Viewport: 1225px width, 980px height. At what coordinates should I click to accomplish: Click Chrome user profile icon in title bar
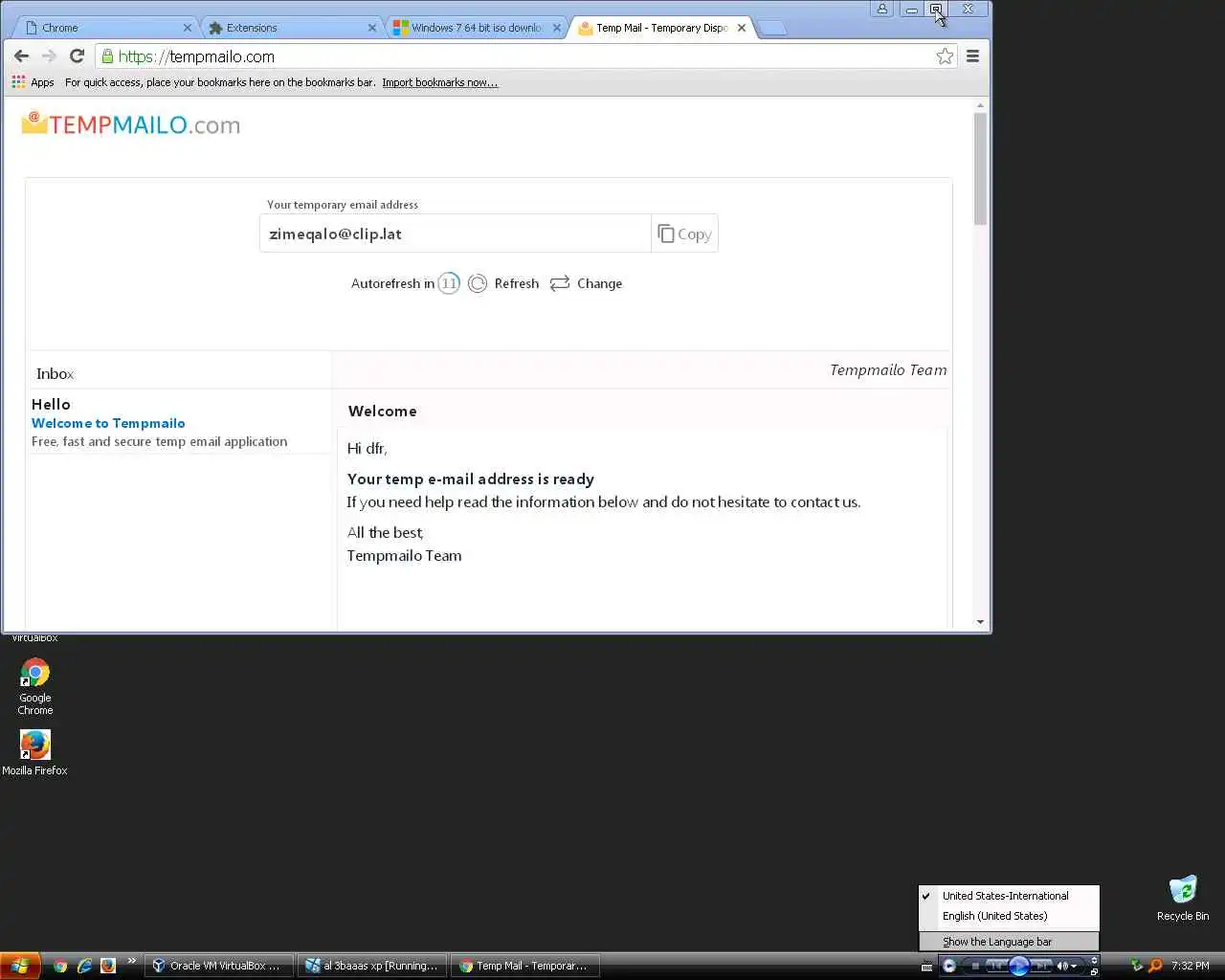coord(882,9)
